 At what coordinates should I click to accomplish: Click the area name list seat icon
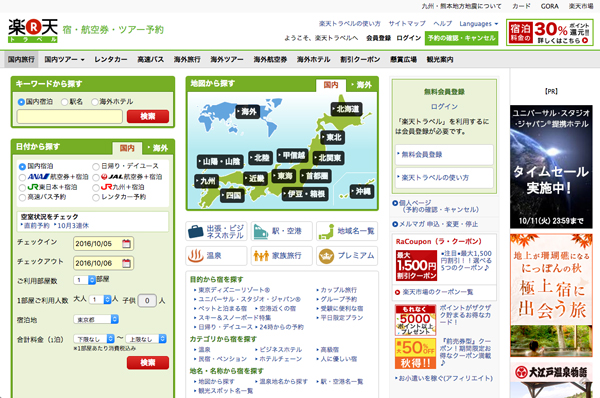326,231
